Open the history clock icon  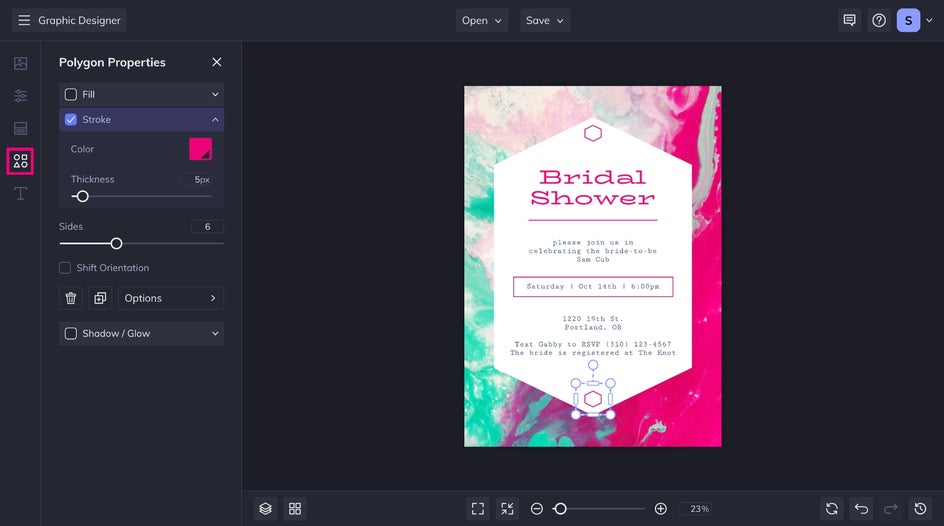point(921,509)
